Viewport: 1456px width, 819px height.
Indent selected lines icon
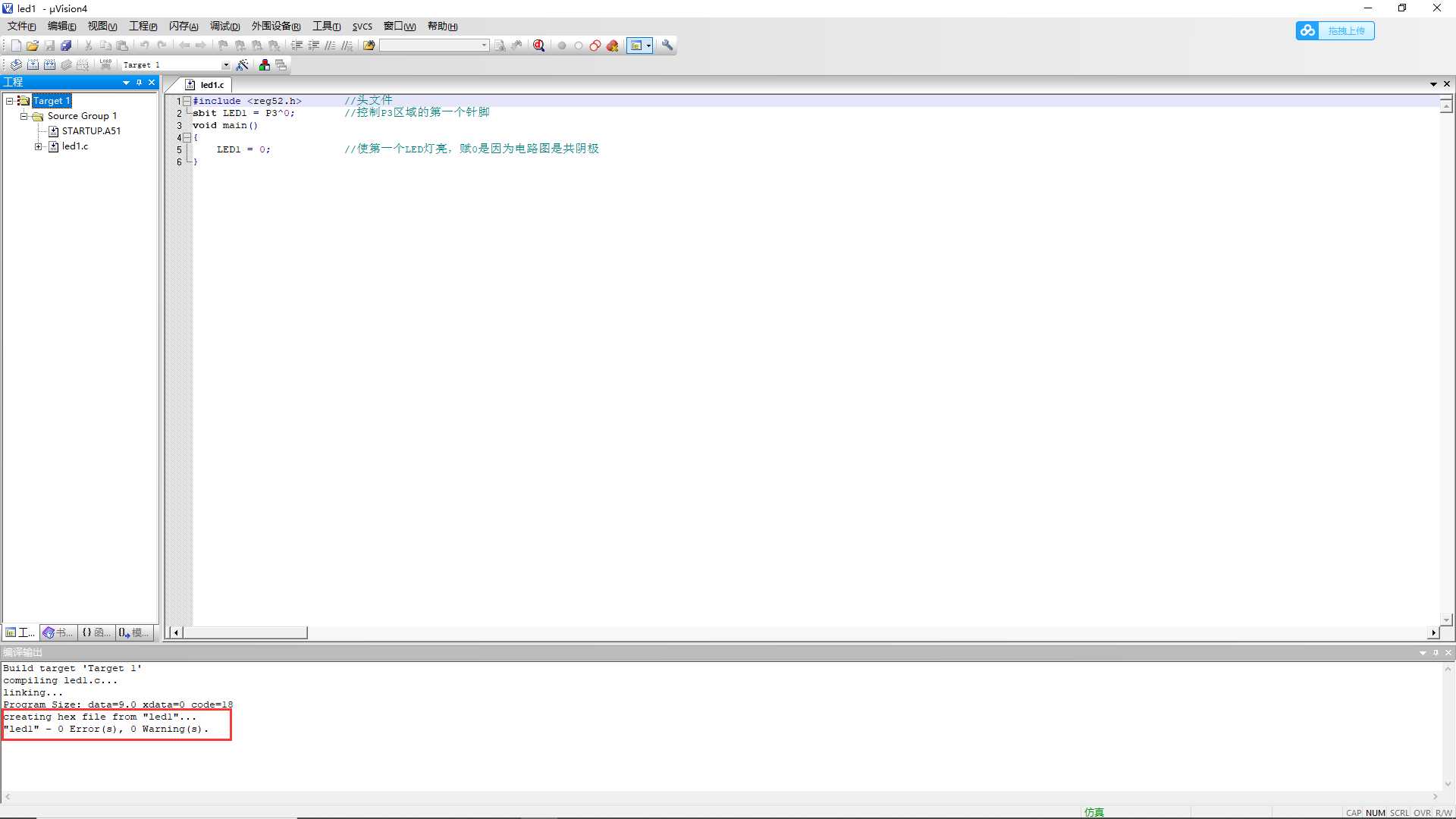point(297,45)
